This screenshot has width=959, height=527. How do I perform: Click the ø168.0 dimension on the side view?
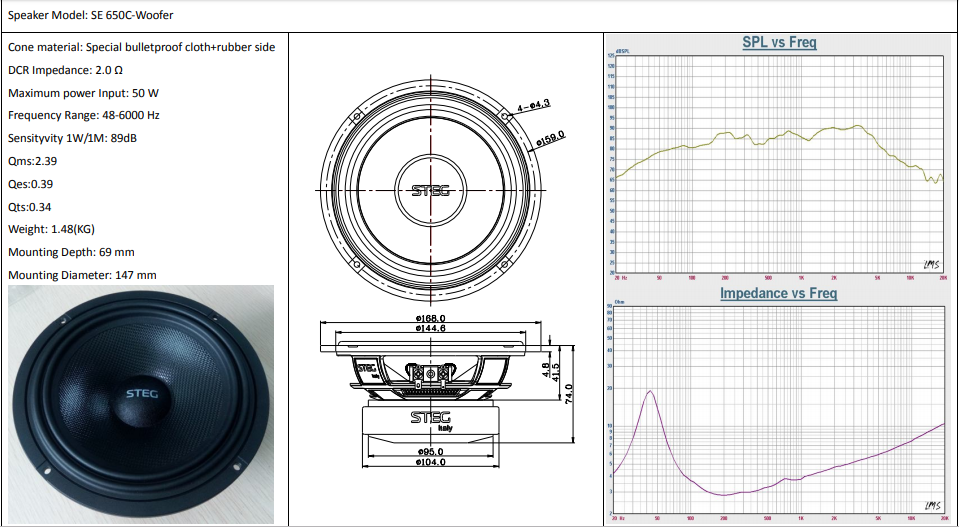pos(431,319)
